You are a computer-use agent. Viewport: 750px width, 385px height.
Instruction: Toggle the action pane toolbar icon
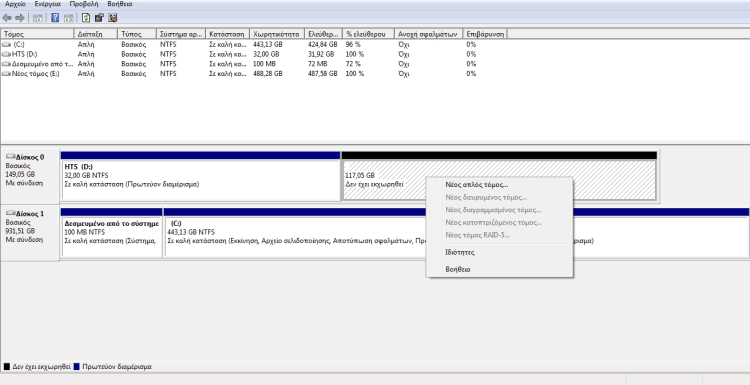coord(68,18)
